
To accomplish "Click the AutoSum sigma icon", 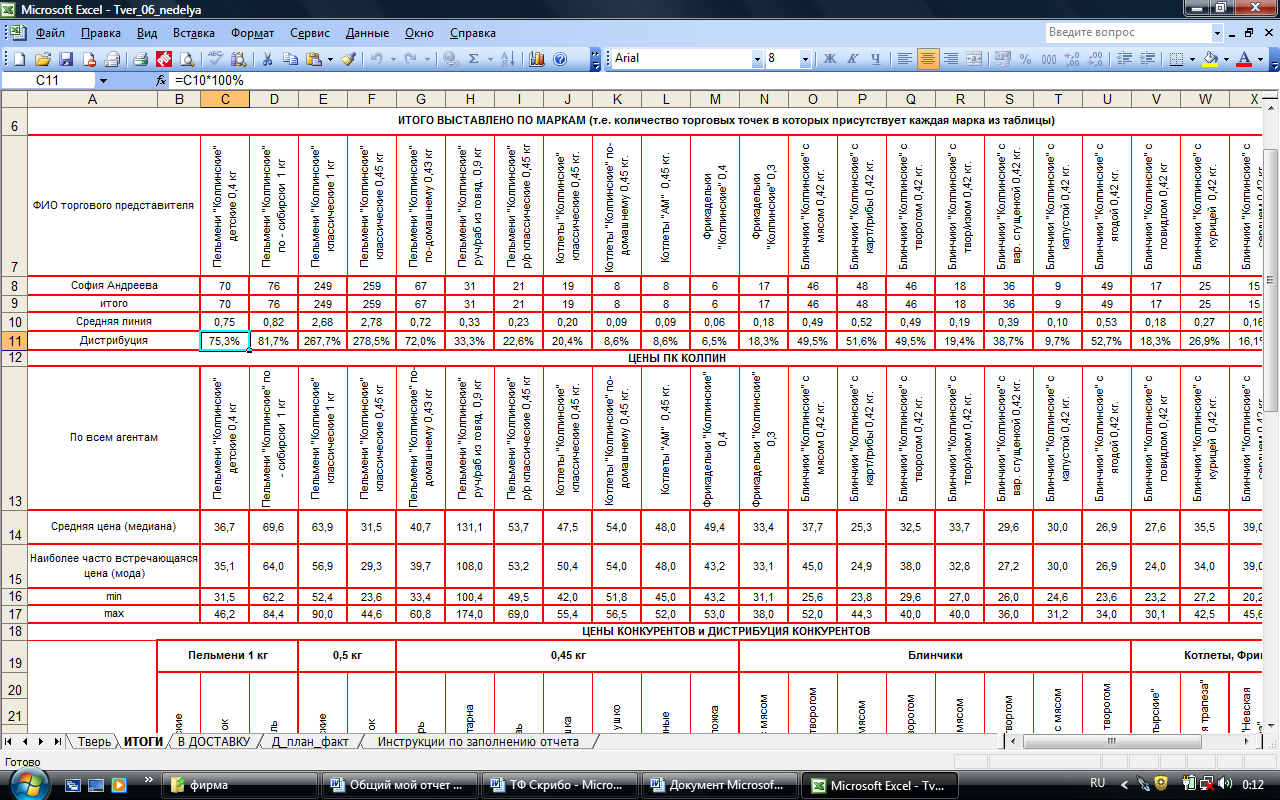I will (473, 59).
